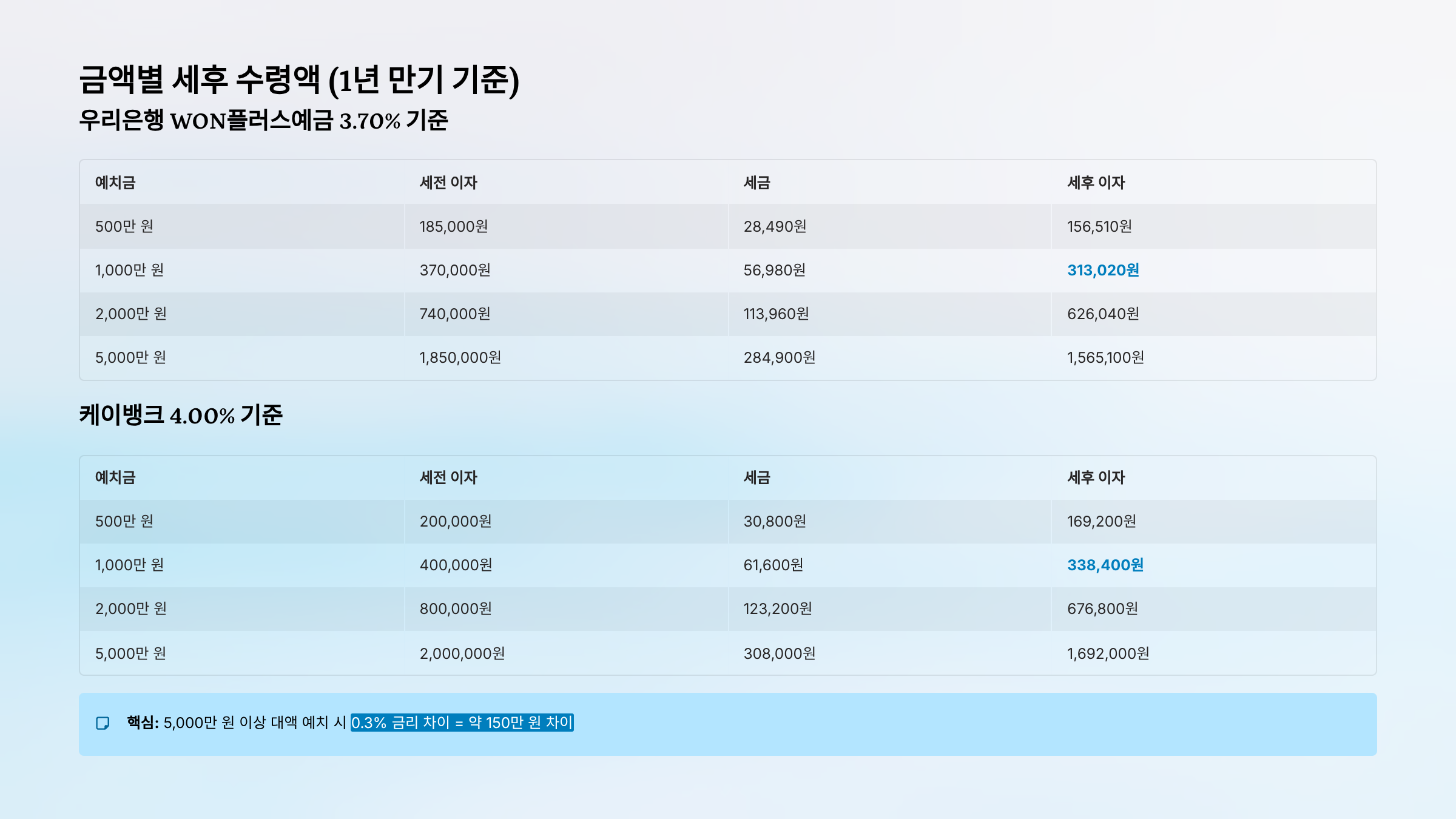Click the note icon beside 핵심
The image size is (1456, 819).
click(x=103, y=723)
